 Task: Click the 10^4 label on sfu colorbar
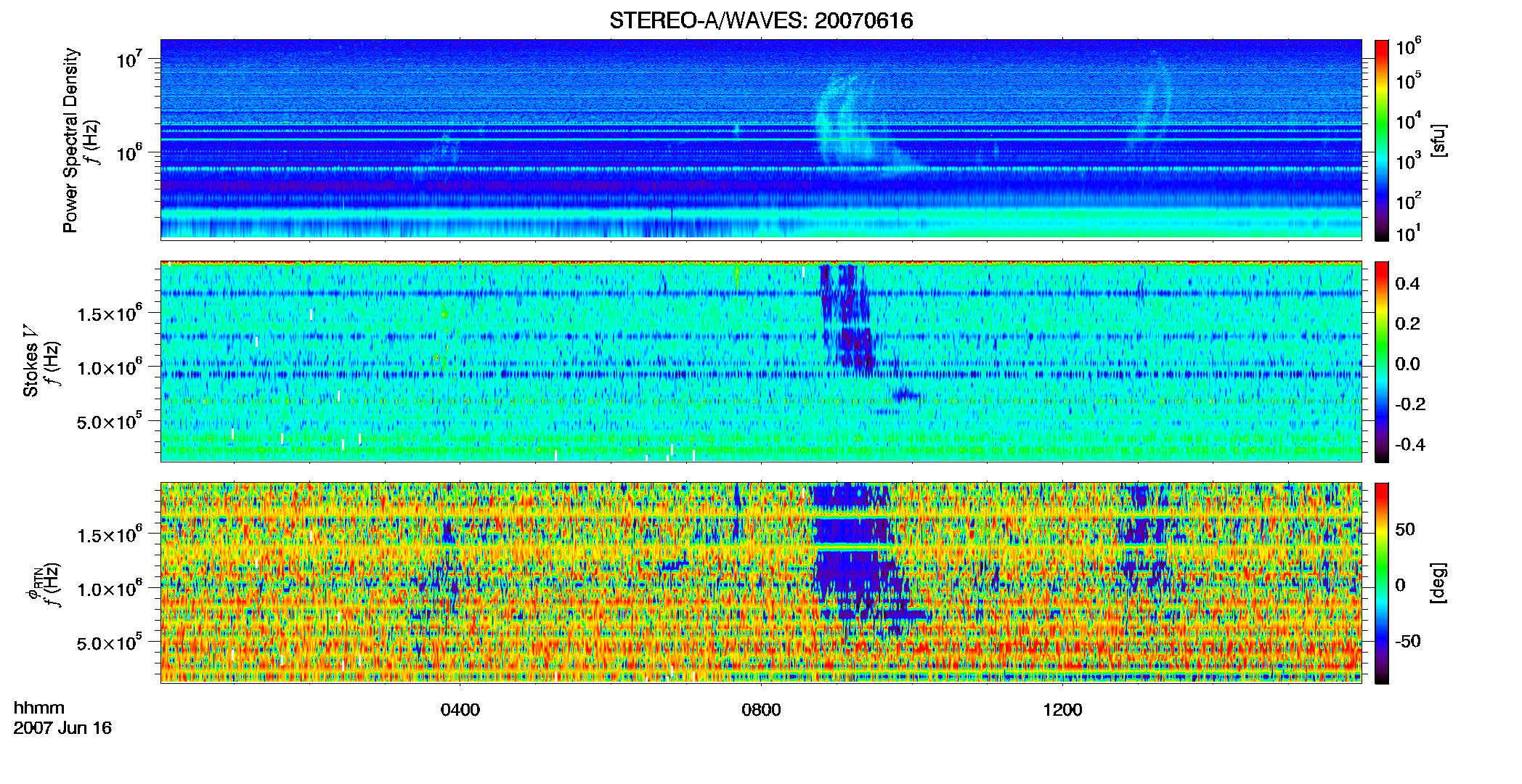[x=1409, y=121]
